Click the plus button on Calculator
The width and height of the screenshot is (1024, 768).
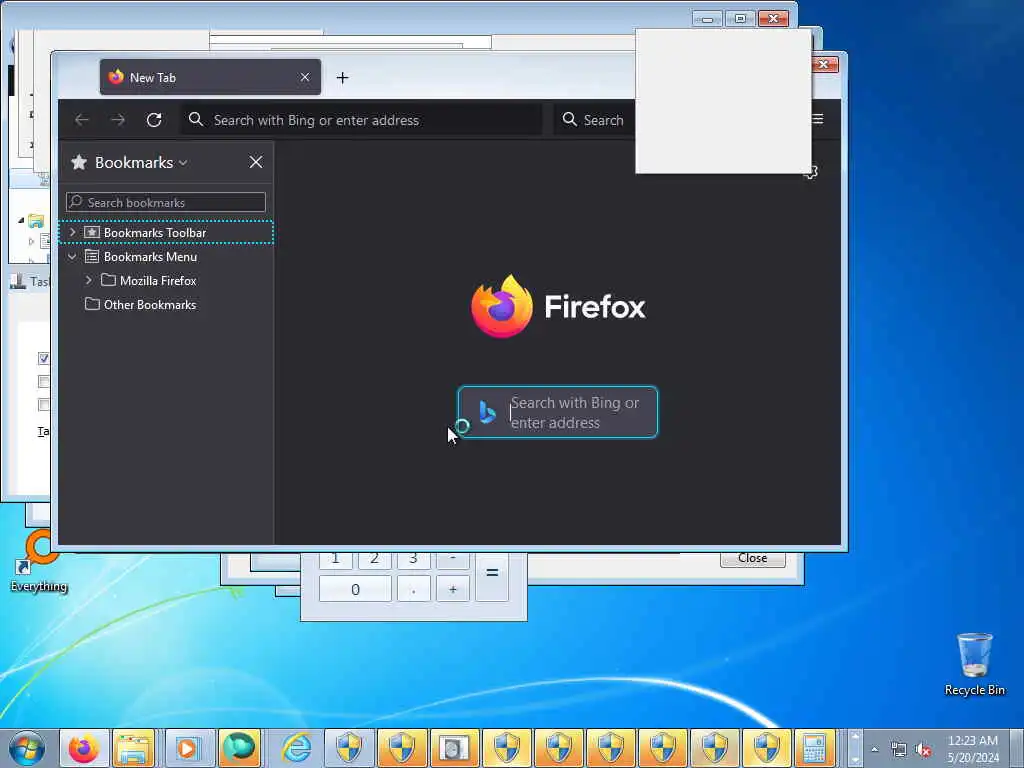click(x=453, y=589)
